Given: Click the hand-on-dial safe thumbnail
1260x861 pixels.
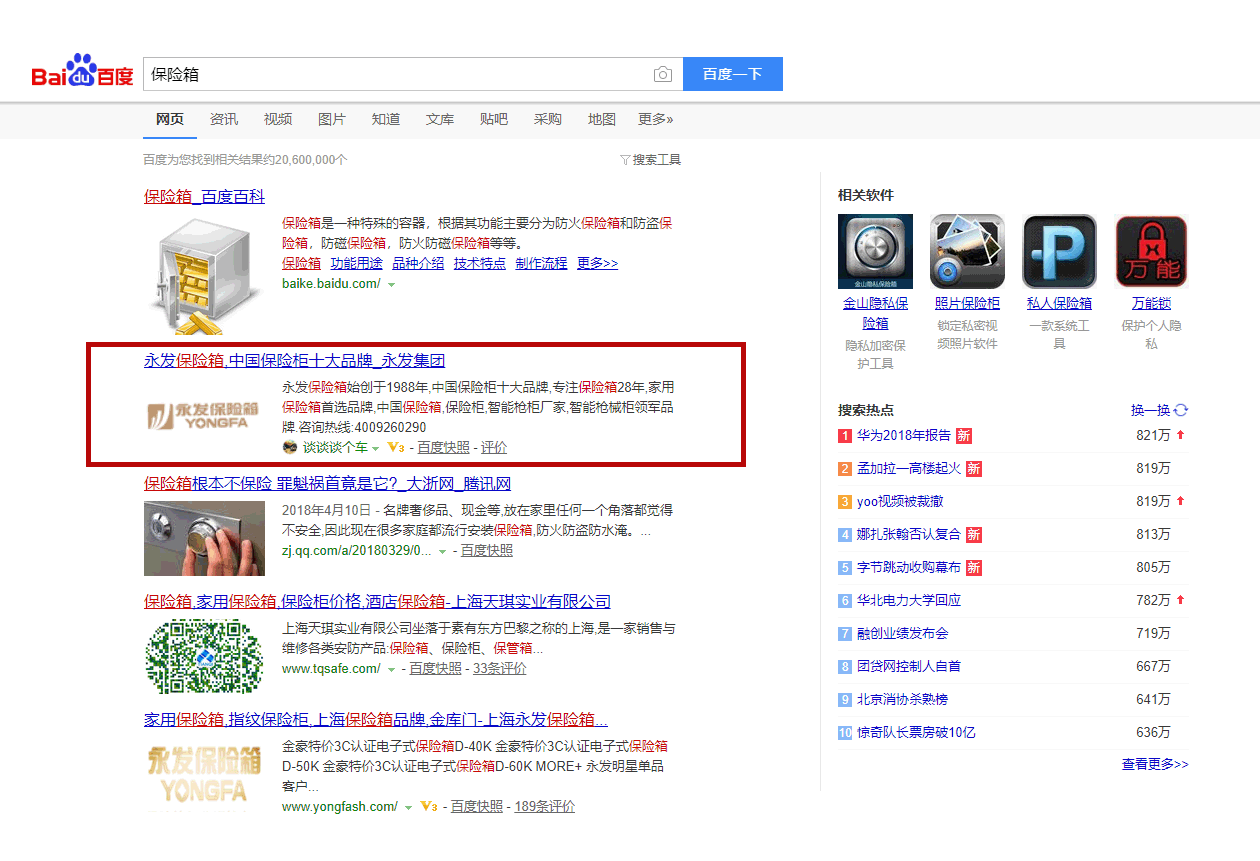Looking at the screenshot, I should [x=204, y=538].
